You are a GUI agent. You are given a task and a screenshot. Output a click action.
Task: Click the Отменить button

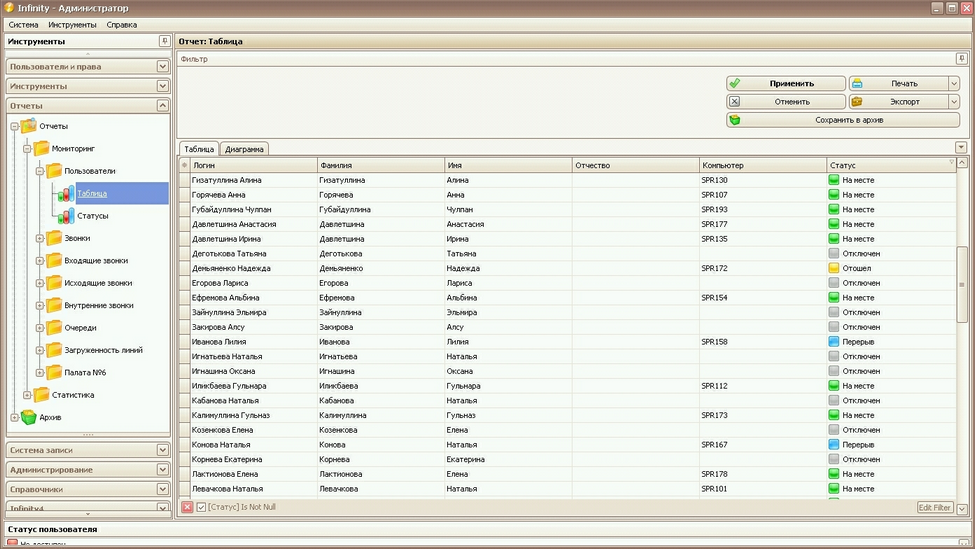(x=785, y=101)
